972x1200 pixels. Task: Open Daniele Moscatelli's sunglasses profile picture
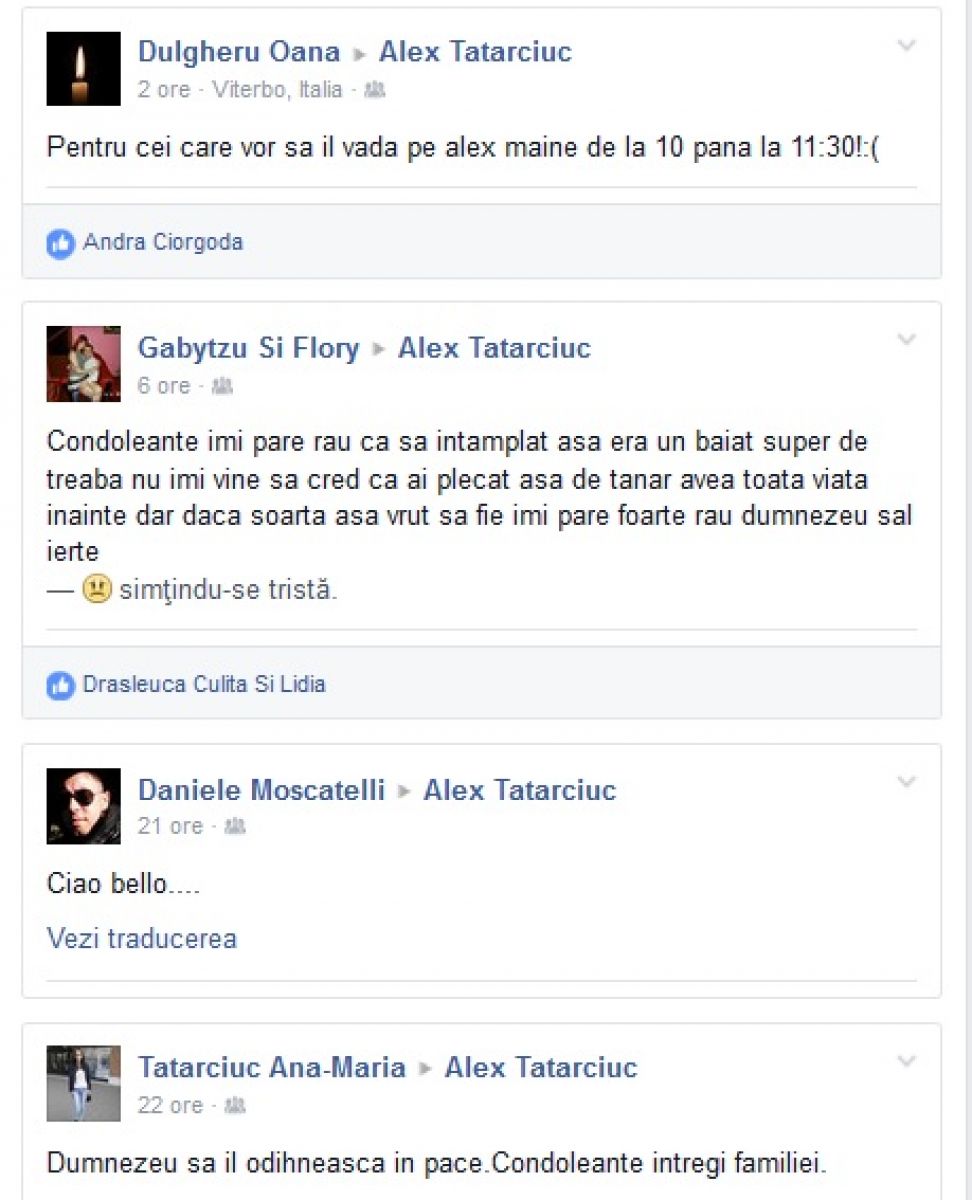click(x=83, y=806)
